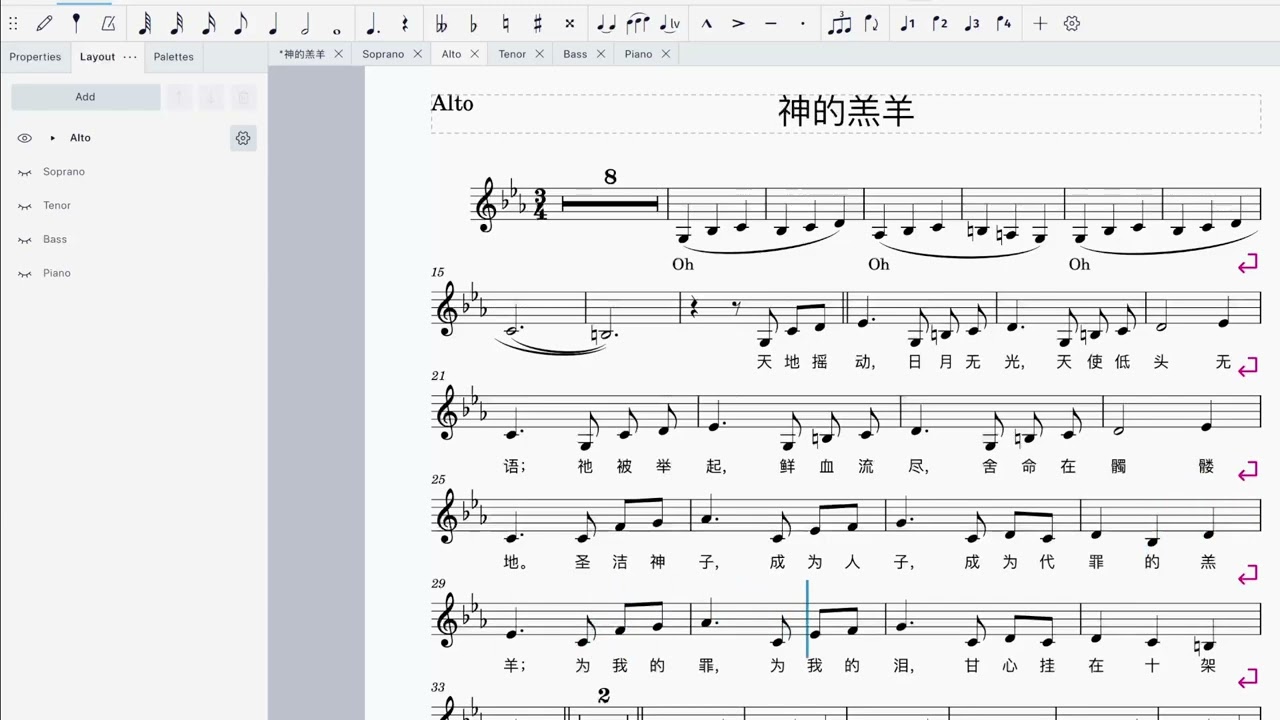The image size is (1280, 720).
Task: Switch to the Tenor part tab
Action: [512, 54]
